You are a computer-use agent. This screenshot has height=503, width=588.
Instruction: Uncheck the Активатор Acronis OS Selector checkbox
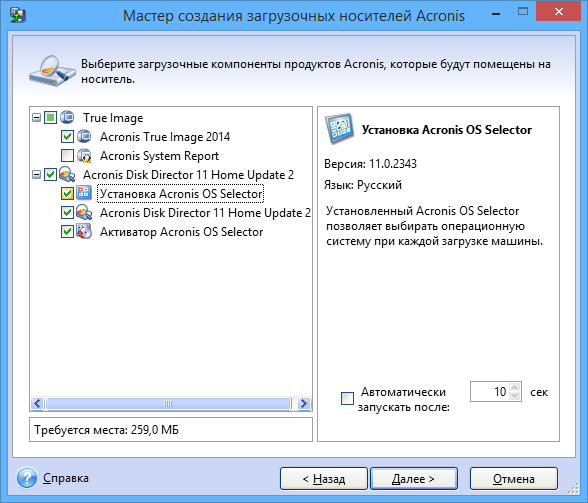(x=67, y=231)
